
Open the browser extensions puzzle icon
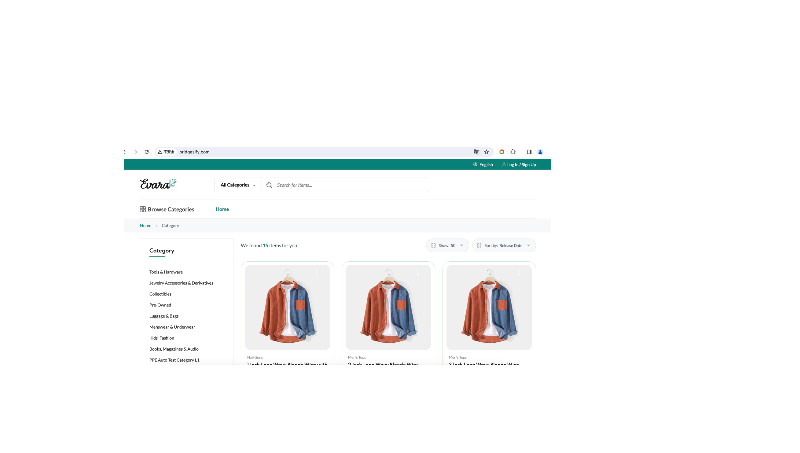[x=513, y=152]
